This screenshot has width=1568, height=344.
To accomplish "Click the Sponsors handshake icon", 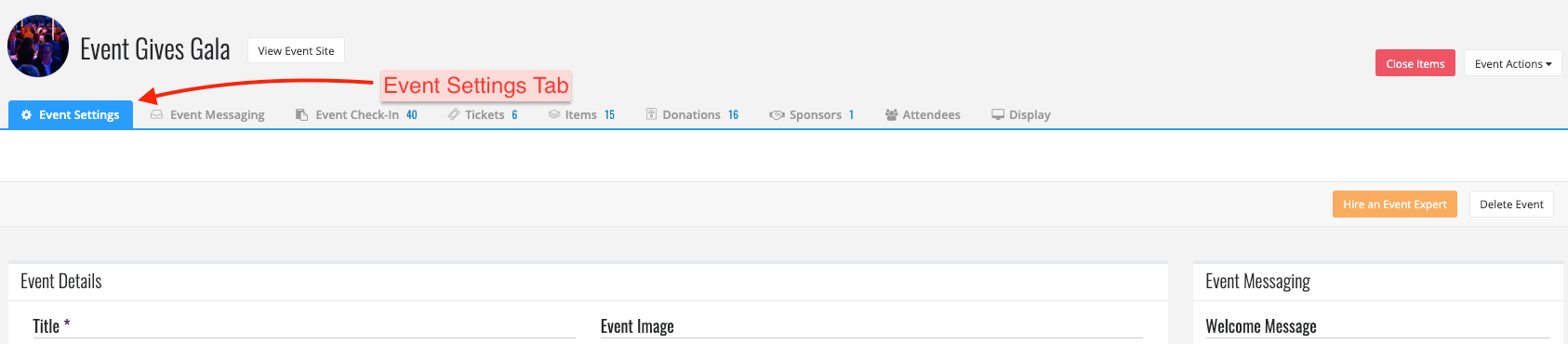I will tap(777, 115).
